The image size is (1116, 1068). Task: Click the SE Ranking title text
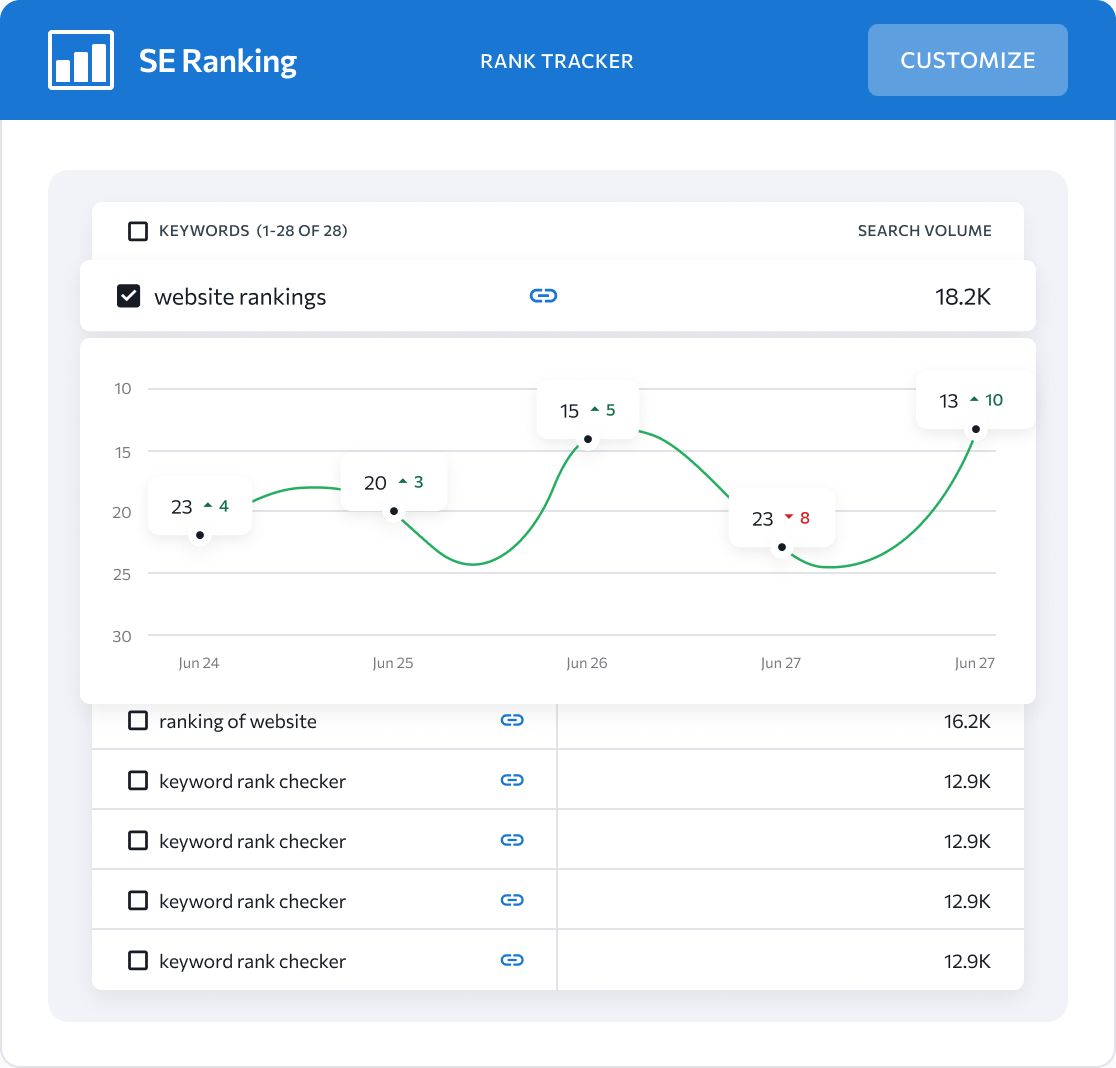click(218, 60)
